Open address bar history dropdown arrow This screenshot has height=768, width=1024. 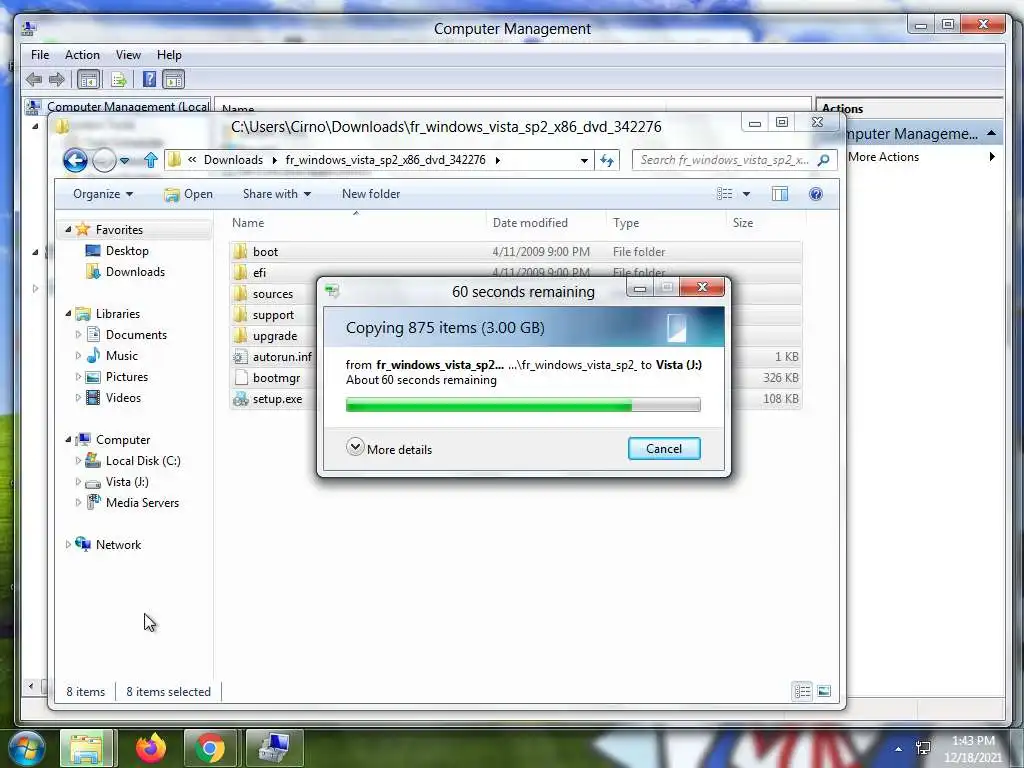[x=584, y=161]
